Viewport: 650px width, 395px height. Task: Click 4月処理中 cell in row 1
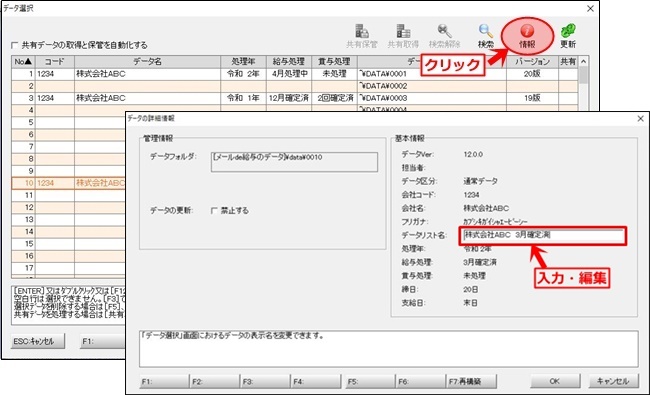click(289, 74)
